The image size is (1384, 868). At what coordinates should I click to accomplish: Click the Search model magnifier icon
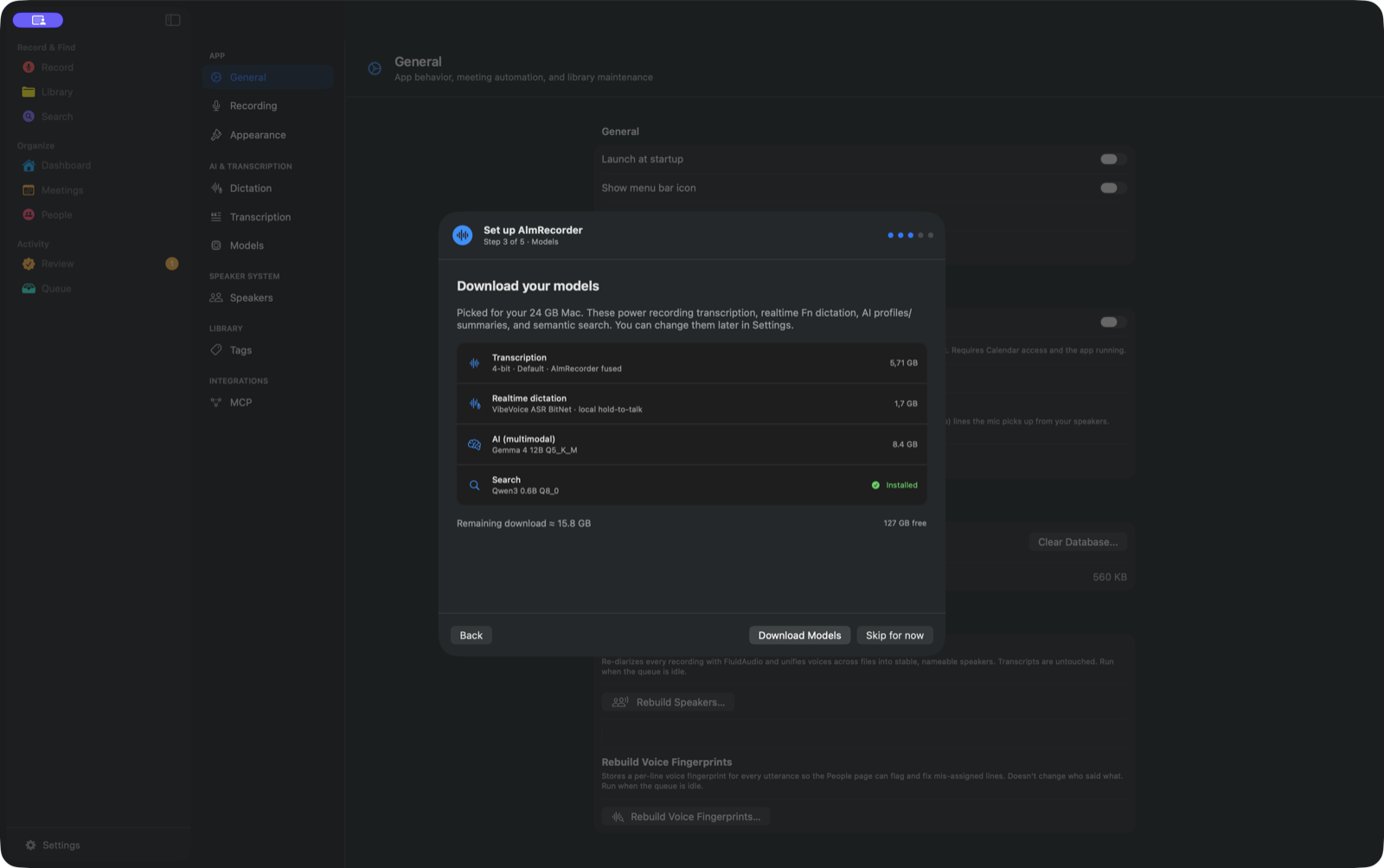coord(474,485)
